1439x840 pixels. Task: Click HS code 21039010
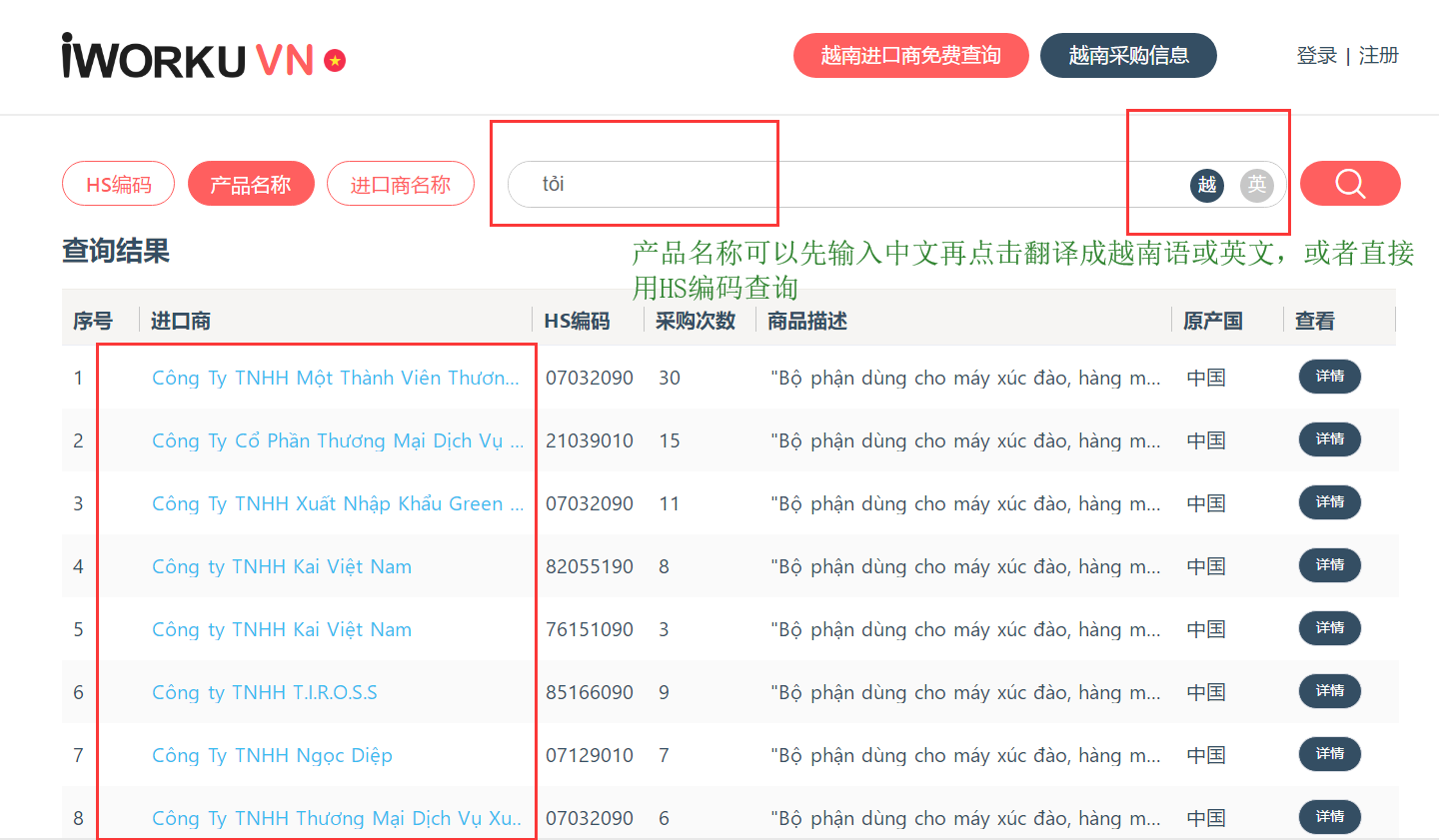click(590, 440)
